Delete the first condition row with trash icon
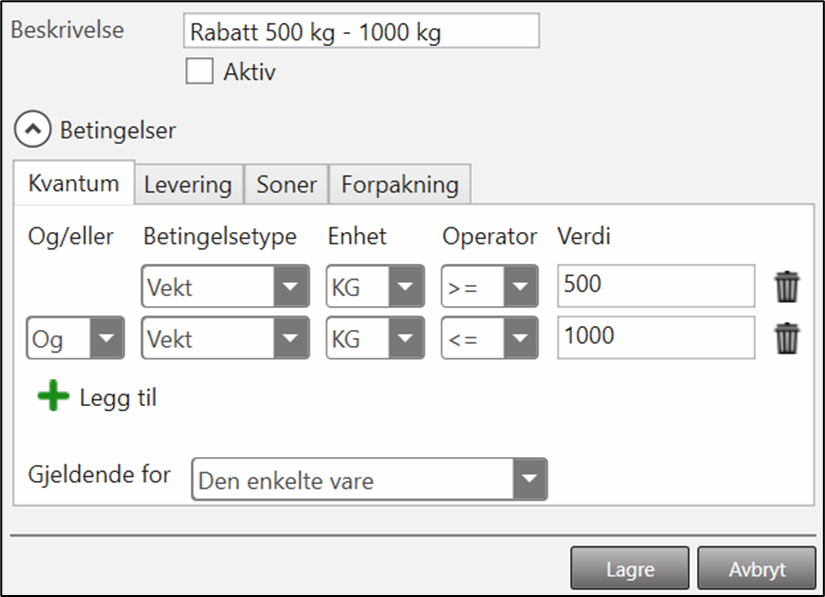 (x=788, y=287)
